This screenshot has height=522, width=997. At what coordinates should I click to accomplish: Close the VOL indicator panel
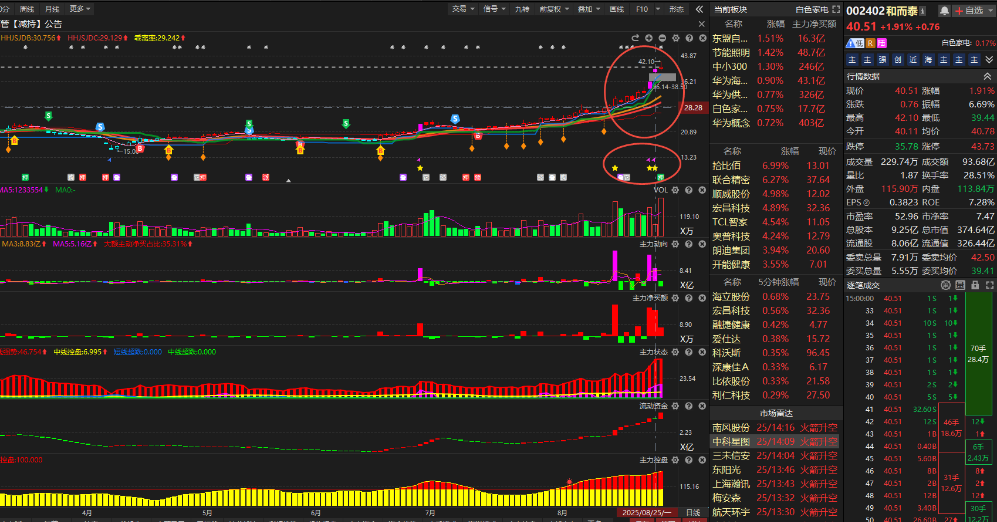(702, 189)
